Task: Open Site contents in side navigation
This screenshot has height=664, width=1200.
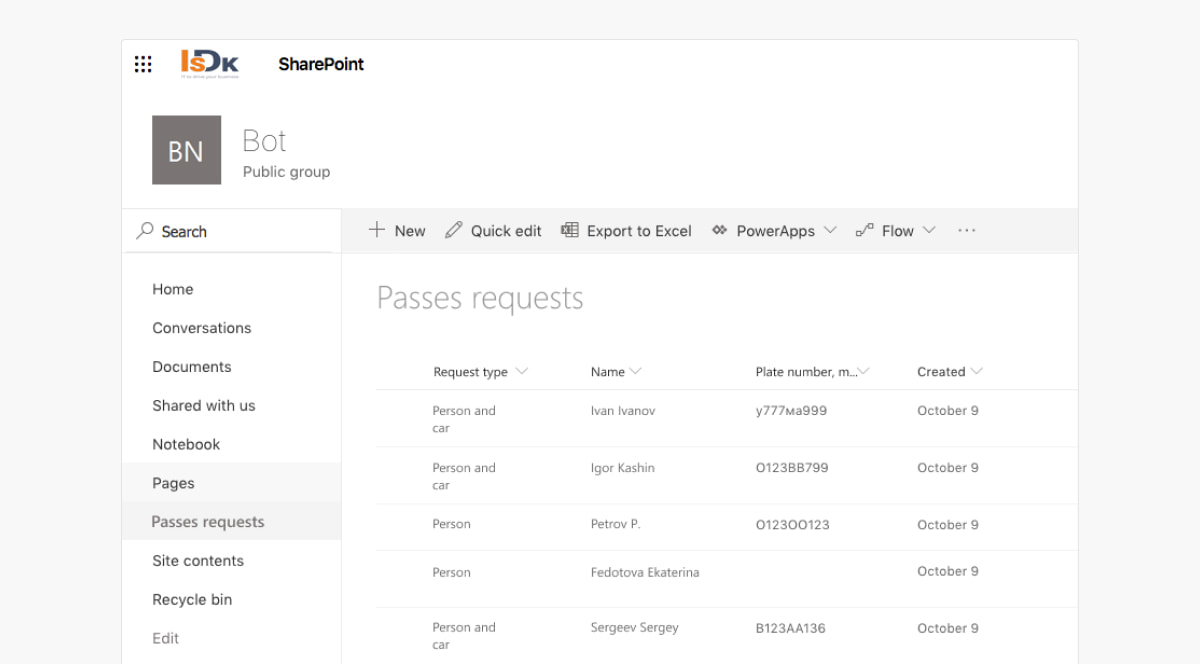Action: tap(198, 561)
